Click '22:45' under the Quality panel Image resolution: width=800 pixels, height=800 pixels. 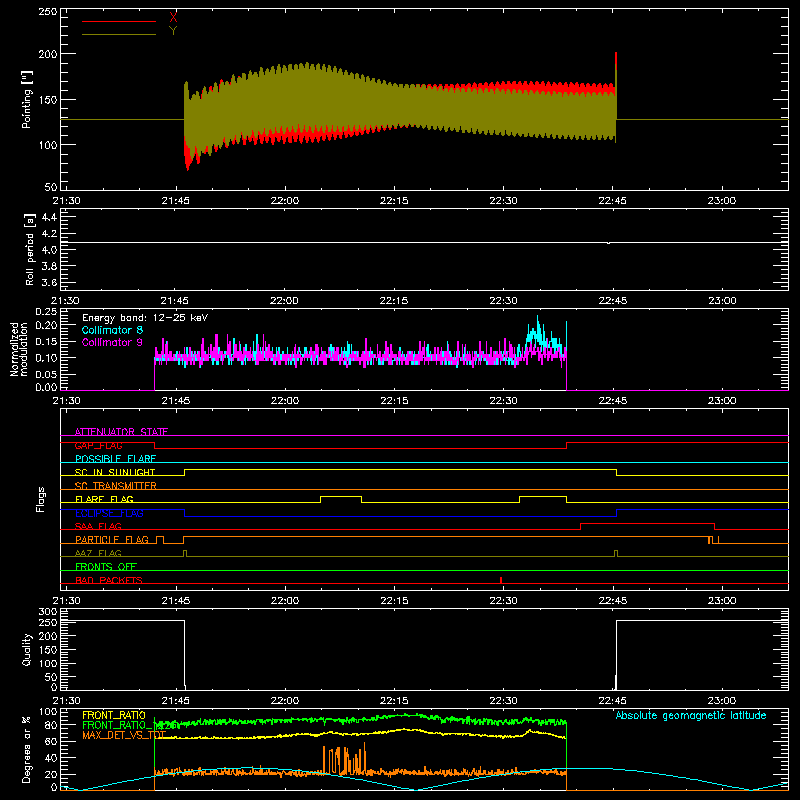click(613, 701)
